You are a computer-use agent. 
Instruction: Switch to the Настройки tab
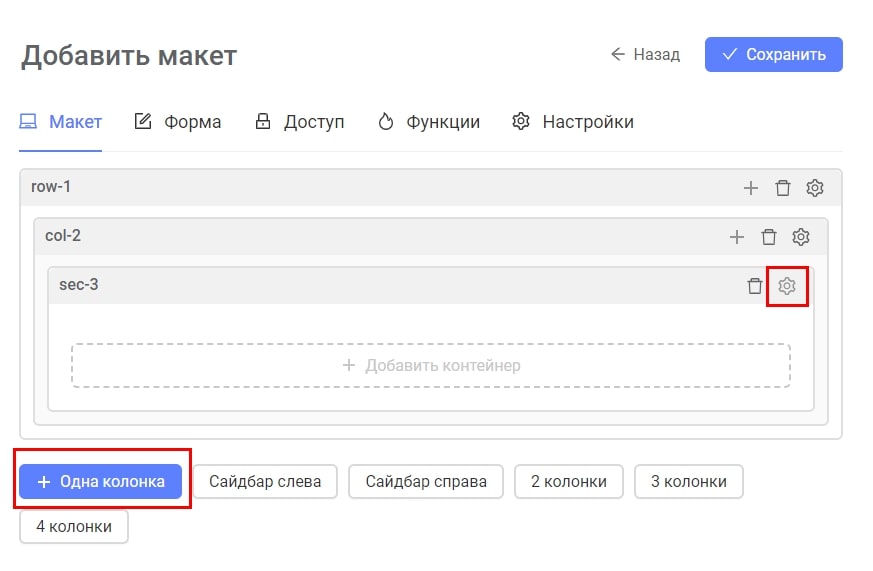(x=573, y=122)
